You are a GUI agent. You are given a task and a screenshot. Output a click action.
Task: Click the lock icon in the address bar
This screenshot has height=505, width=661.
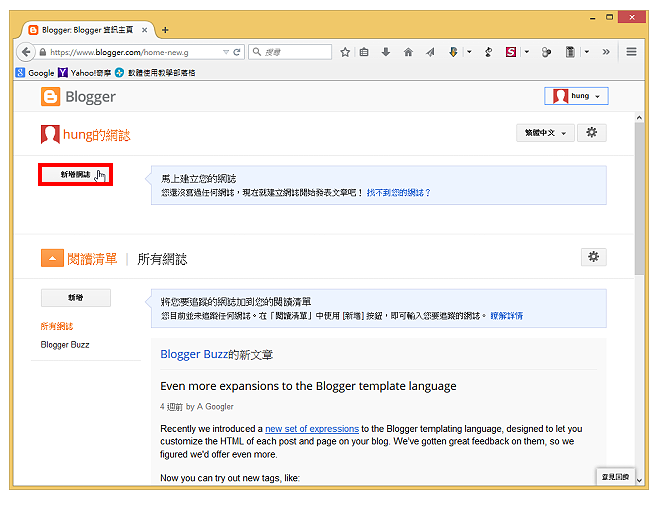click(x=43, y=52)
